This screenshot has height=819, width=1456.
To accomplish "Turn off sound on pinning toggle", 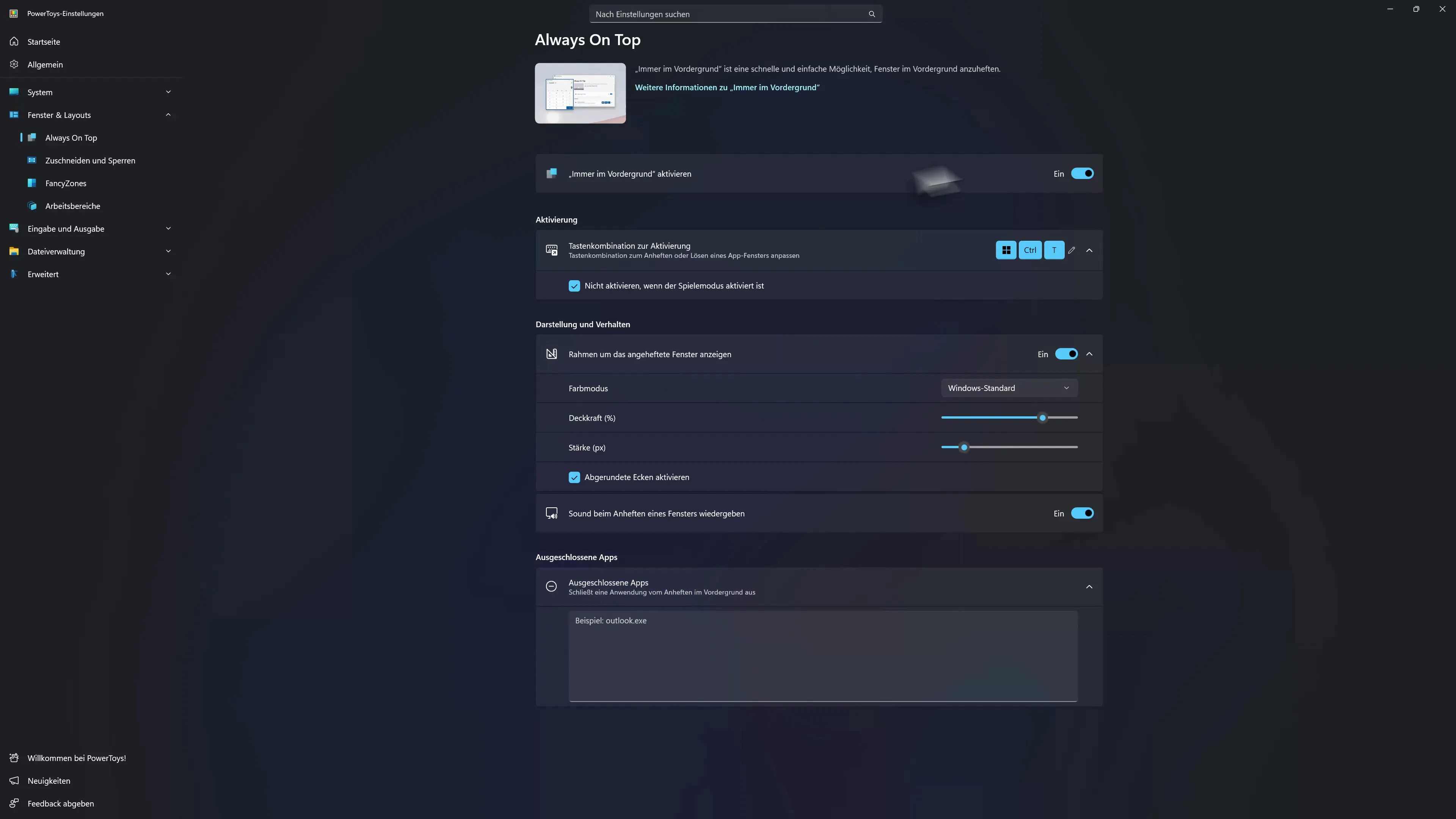I will [1082, 513].
